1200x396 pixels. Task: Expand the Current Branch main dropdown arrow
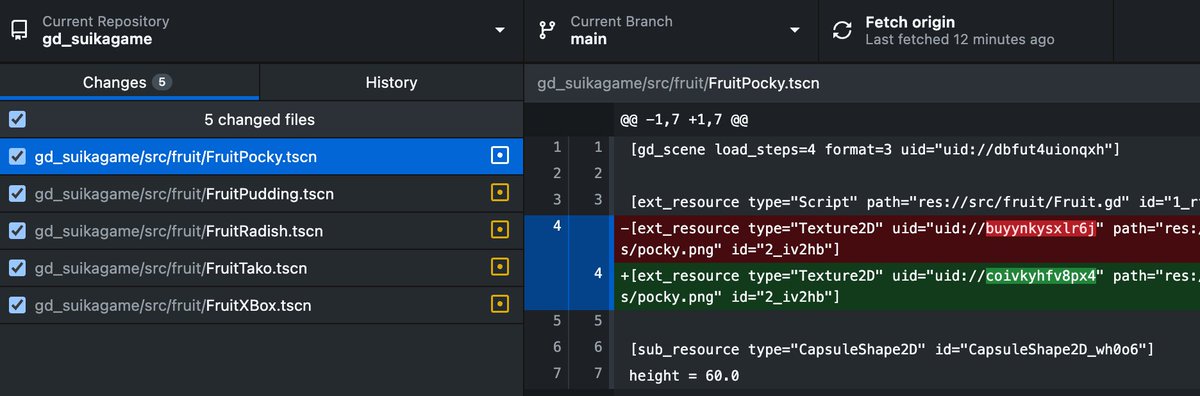click(x=795, y=30)
